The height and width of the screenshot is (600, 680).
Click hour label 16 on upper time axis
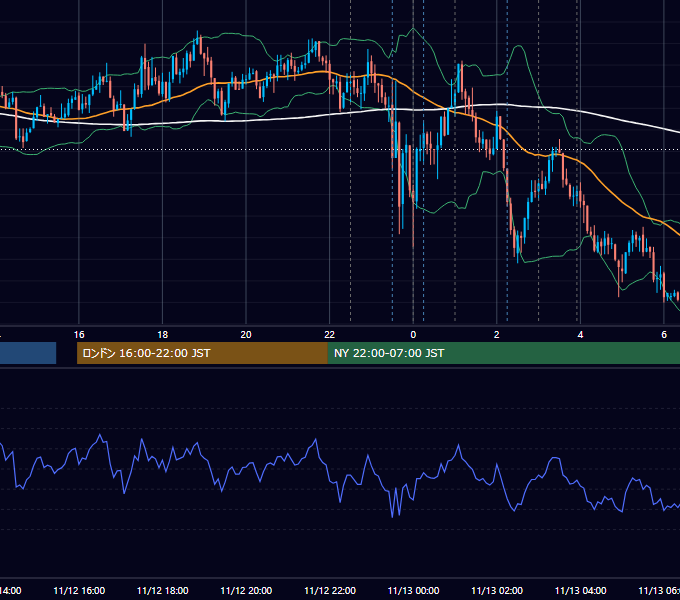79,335
